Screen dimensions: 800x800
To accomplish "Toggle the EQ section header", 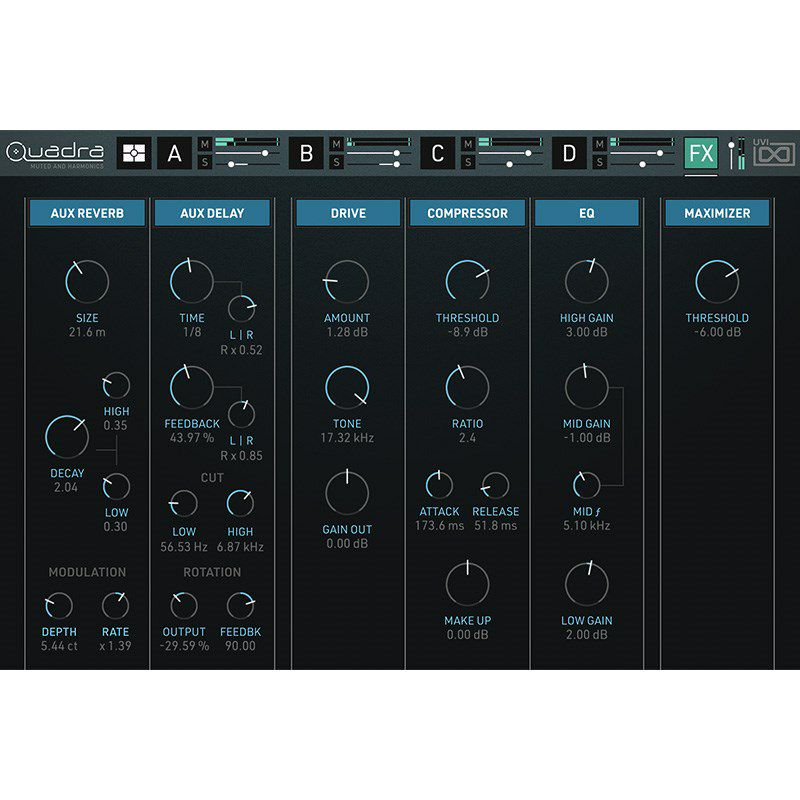I will pyautogui.click(x=587, y=213).
